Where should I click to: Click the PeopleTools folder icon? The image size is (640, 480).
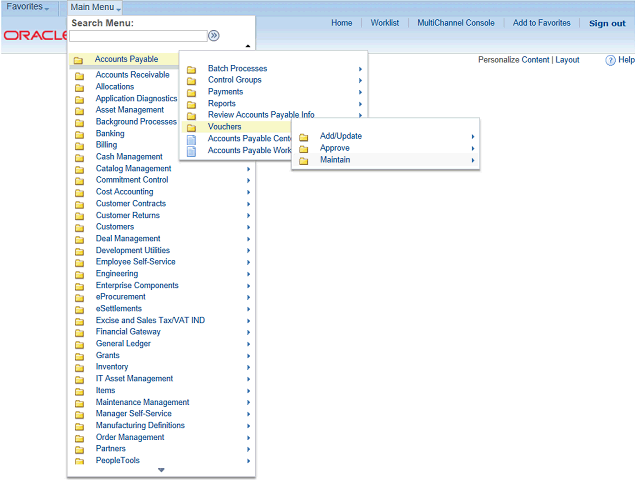click(x=80, y=462)
